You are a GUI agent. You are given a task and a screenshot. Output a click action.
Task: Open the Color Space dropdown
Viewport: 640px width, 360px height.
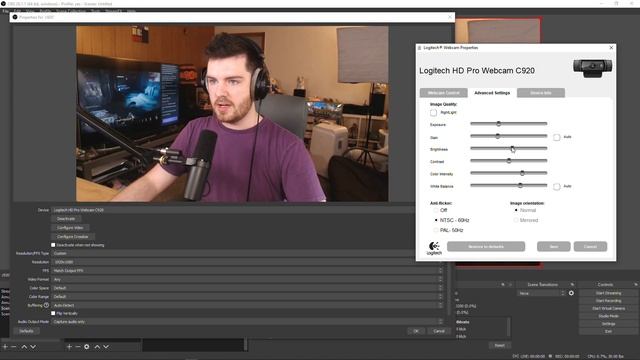(247, 288)
